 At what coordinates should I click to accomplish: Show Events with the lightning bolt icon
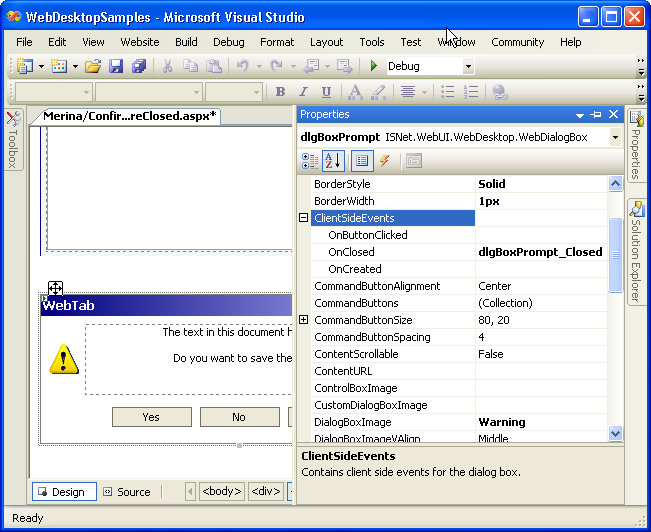(x=385, y=161)
